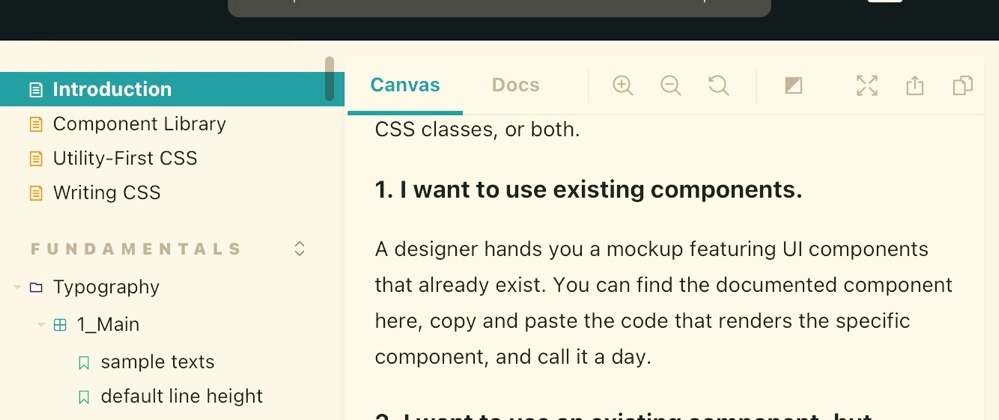Collapse the Typography folder caret
This screenshot has width=999, height=420.
click(x=17, y=288)
